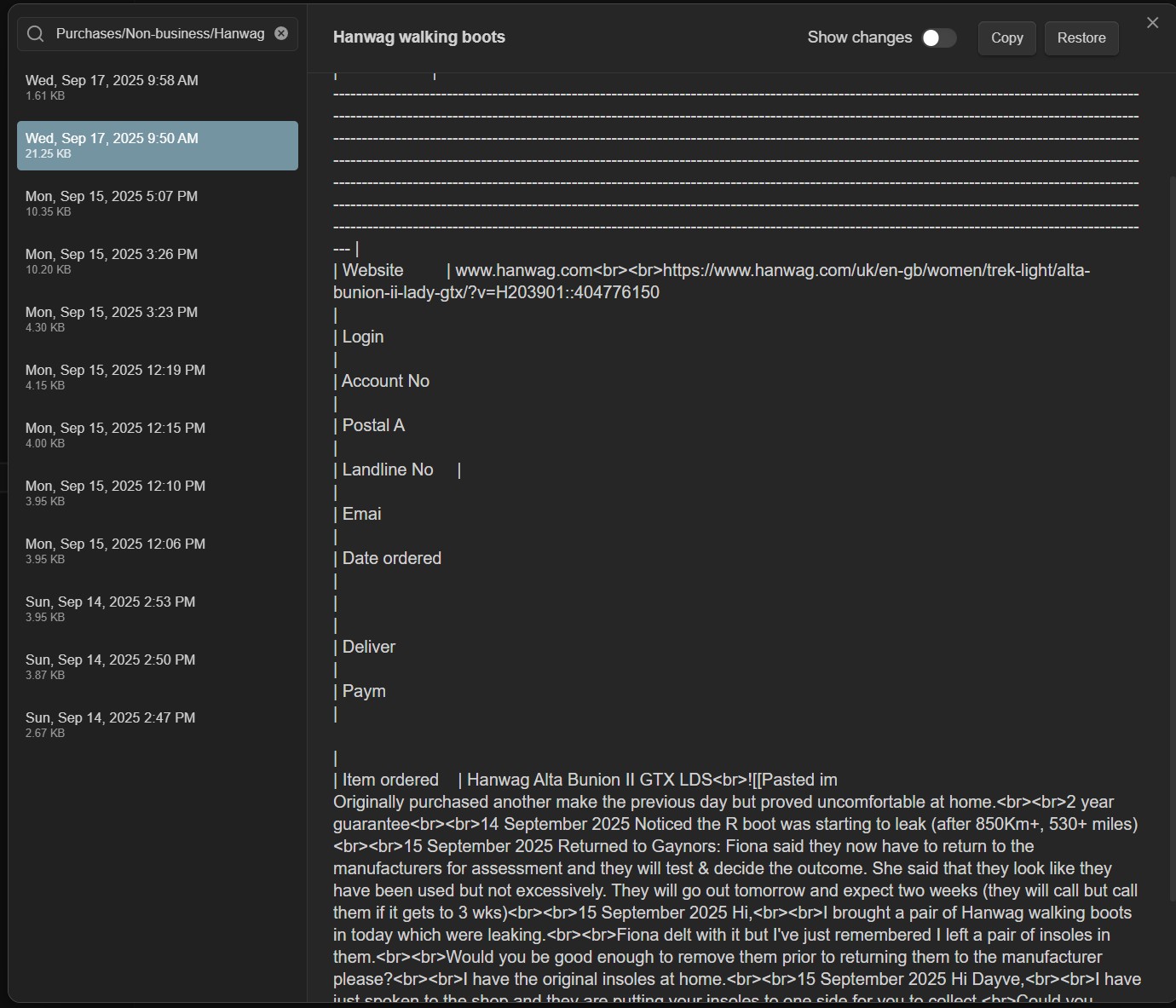Clear the search field text
Viewport: 1176px width, 1008px height.
point(281,34)
